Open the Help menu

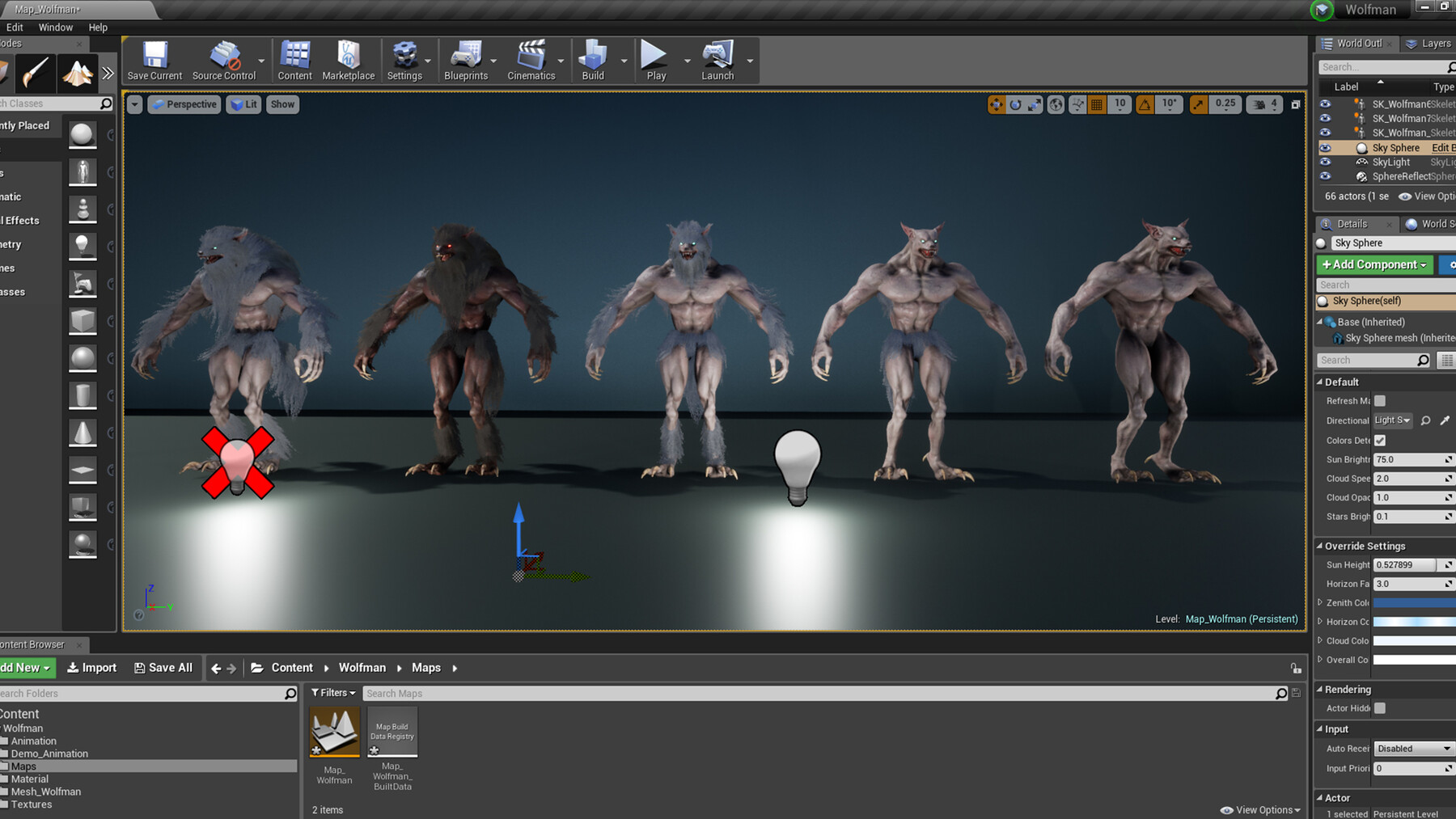pyautogui.click(x=98, y=27)
